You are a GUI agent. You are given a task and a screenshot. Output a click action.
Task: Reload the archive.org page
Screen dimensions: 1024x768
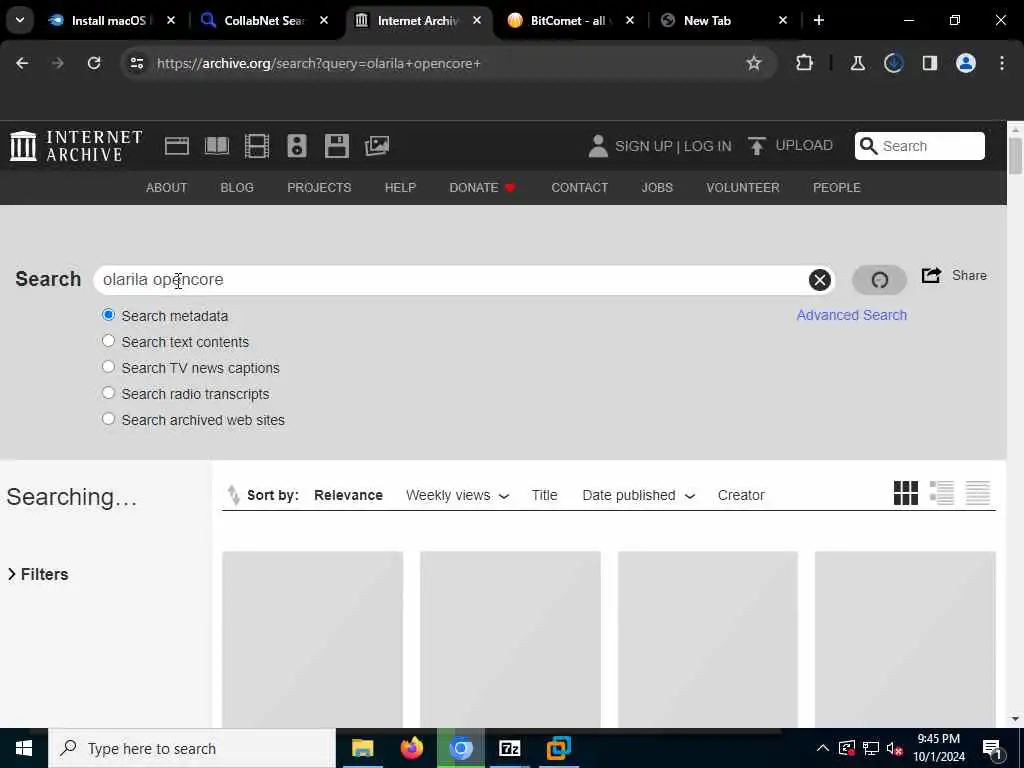(94, 63)
